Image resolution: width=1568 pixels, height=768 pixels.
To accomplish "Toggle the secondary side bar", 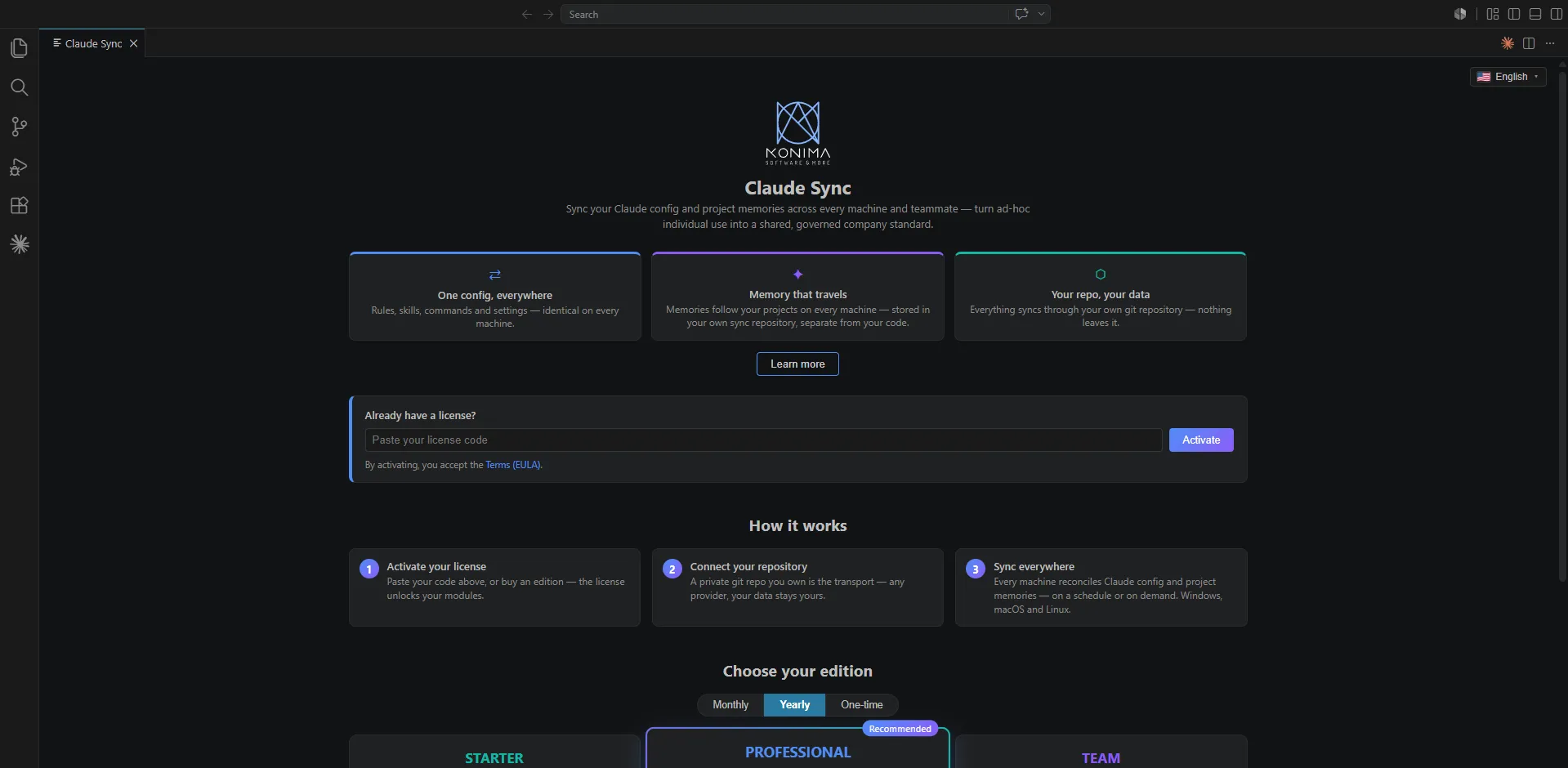I will 1557,14.
